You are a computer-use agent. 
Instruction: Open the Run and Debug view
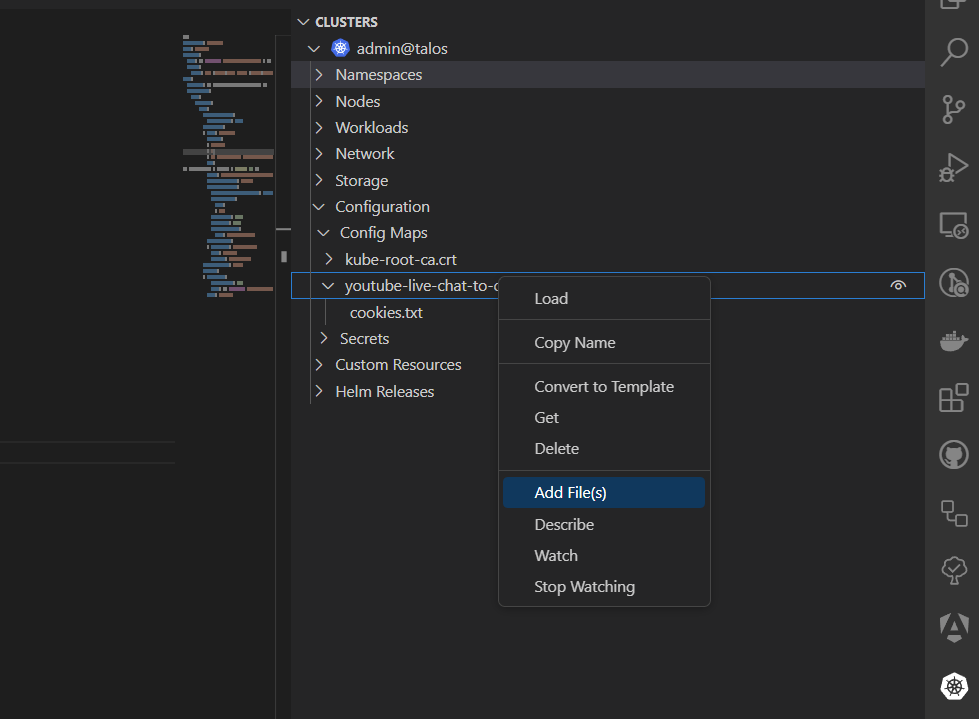coord(953,167)
